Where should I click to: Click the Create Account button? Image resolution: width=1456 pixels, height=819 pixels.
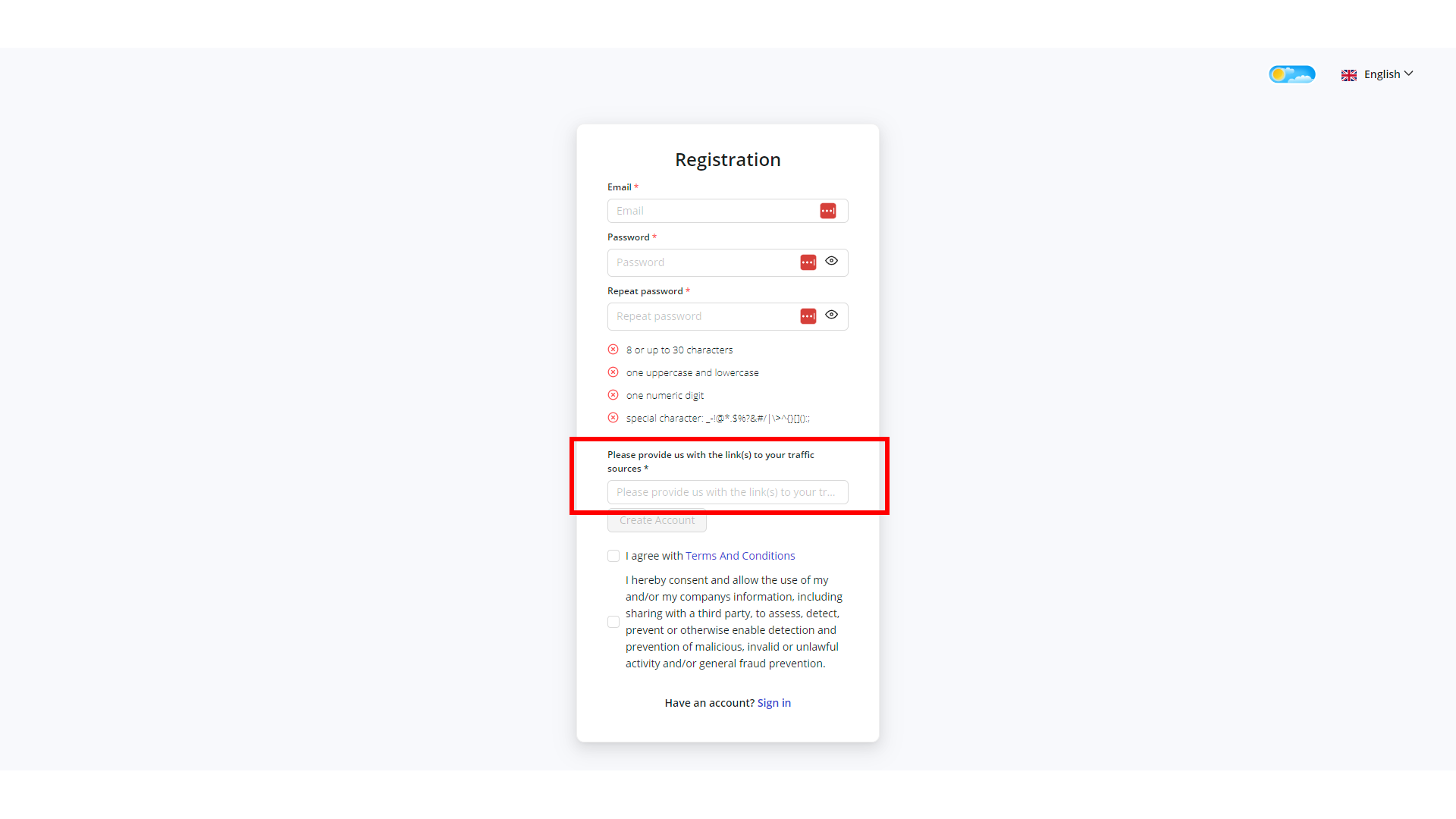pyautogui.click(x=657, y=520)
